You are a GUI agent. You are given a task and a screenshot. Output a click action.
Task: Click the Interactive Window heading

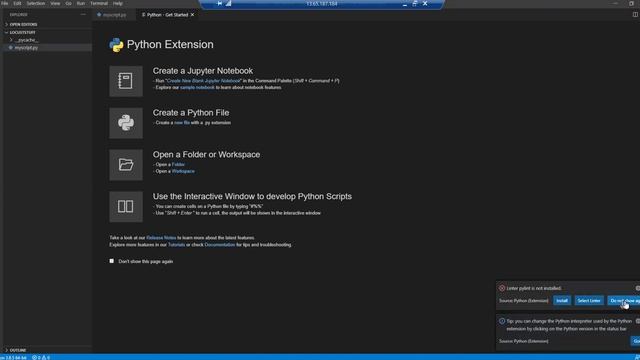pos(252,196)
